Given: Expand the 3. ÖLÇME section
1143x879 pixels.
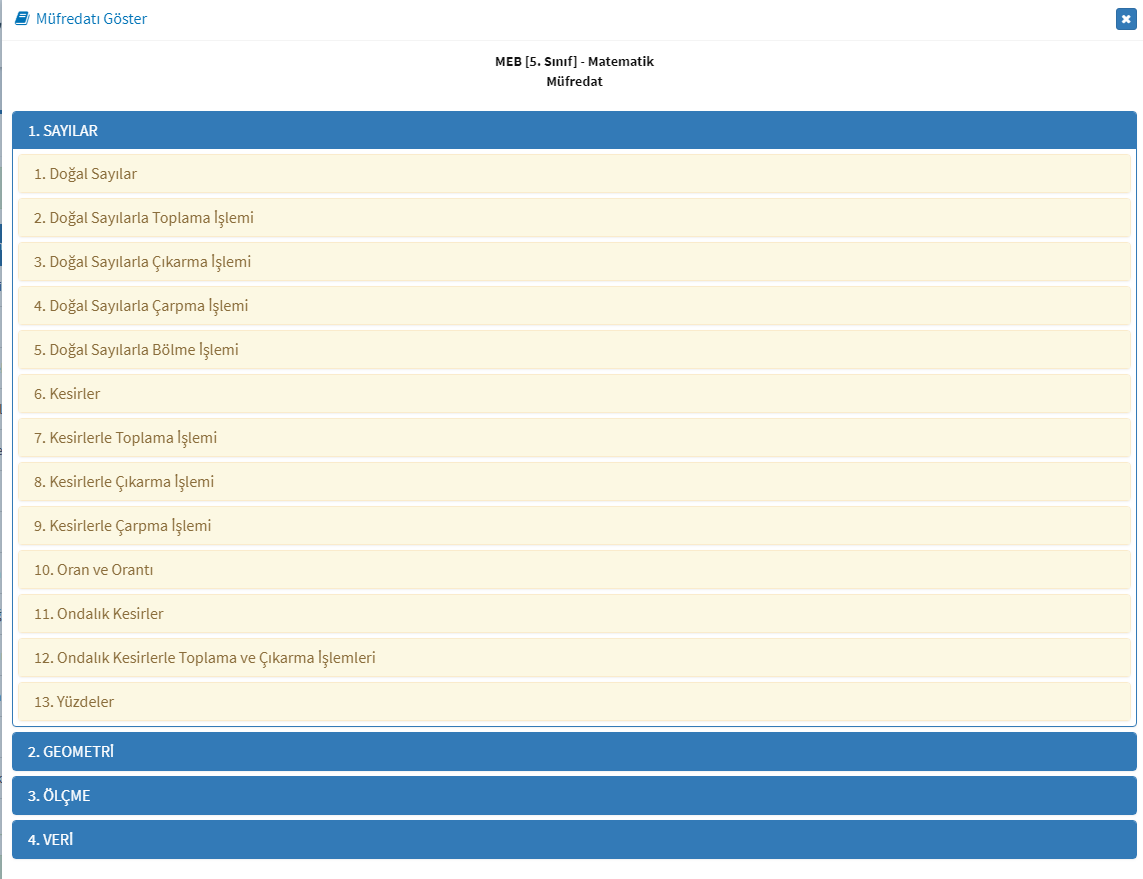Looking at the screenshot, I should click(x=574, y=795).
